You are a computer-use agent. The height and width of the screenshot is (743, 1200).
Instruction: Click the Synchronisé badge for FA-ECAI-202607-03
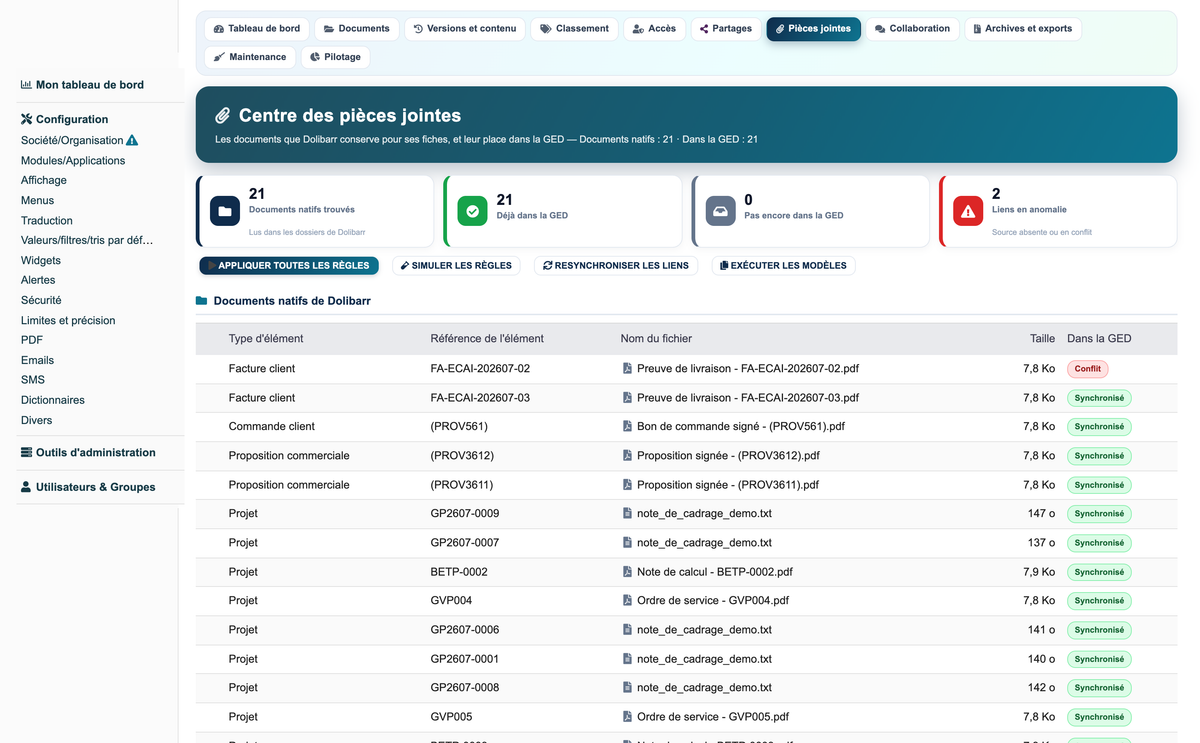(1099, 398)
